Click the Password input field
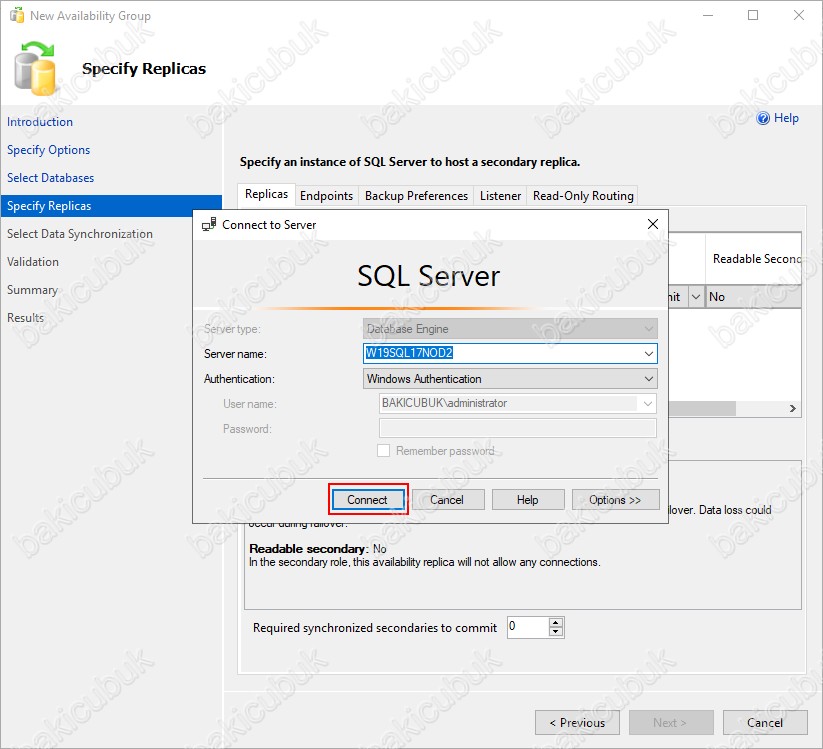This screenshot has height=749, width=823. coord(518,428)
